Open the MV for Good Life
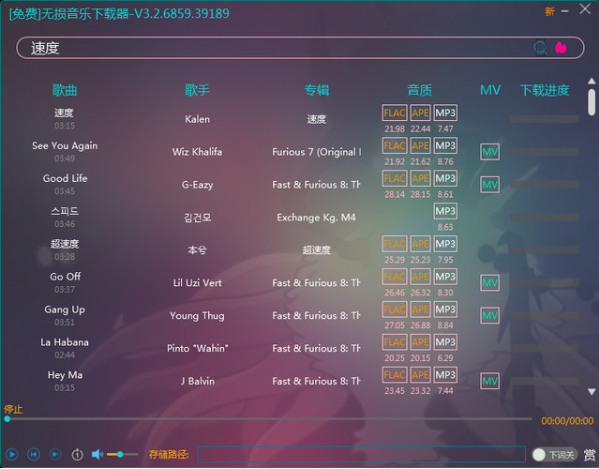599x469 pixels. tap(490, 185)
